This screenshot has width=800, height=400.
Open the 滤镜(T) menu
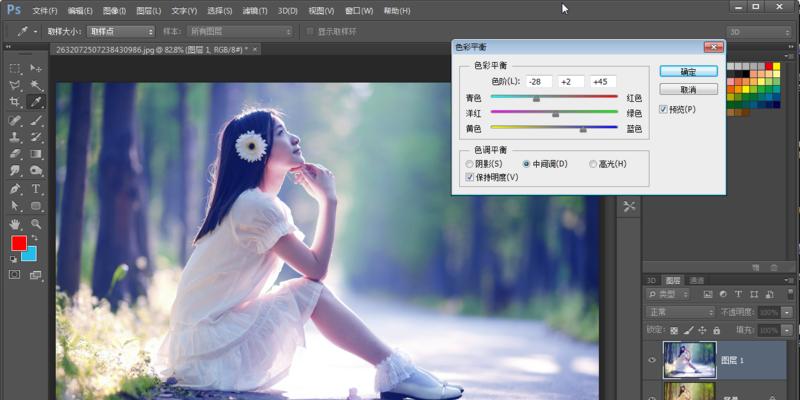(255, 11)
